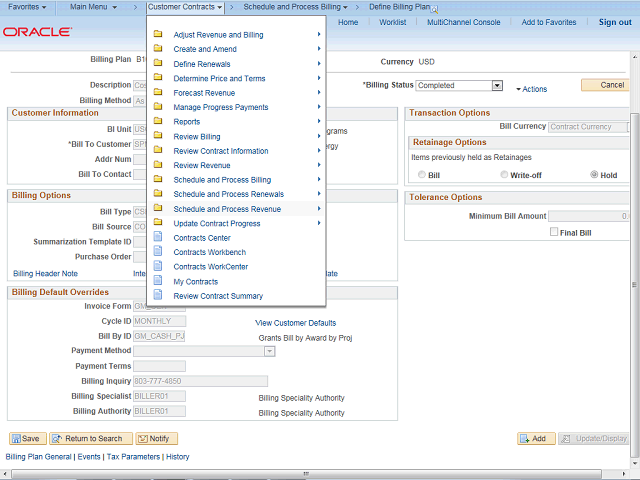Click folder icon beside Schedule and Process Revenue
This screenshot has width=640, height=480.
158,208
